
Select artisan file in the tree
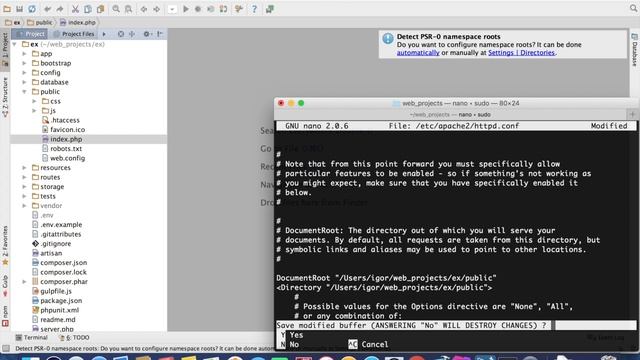pos(47,253)
